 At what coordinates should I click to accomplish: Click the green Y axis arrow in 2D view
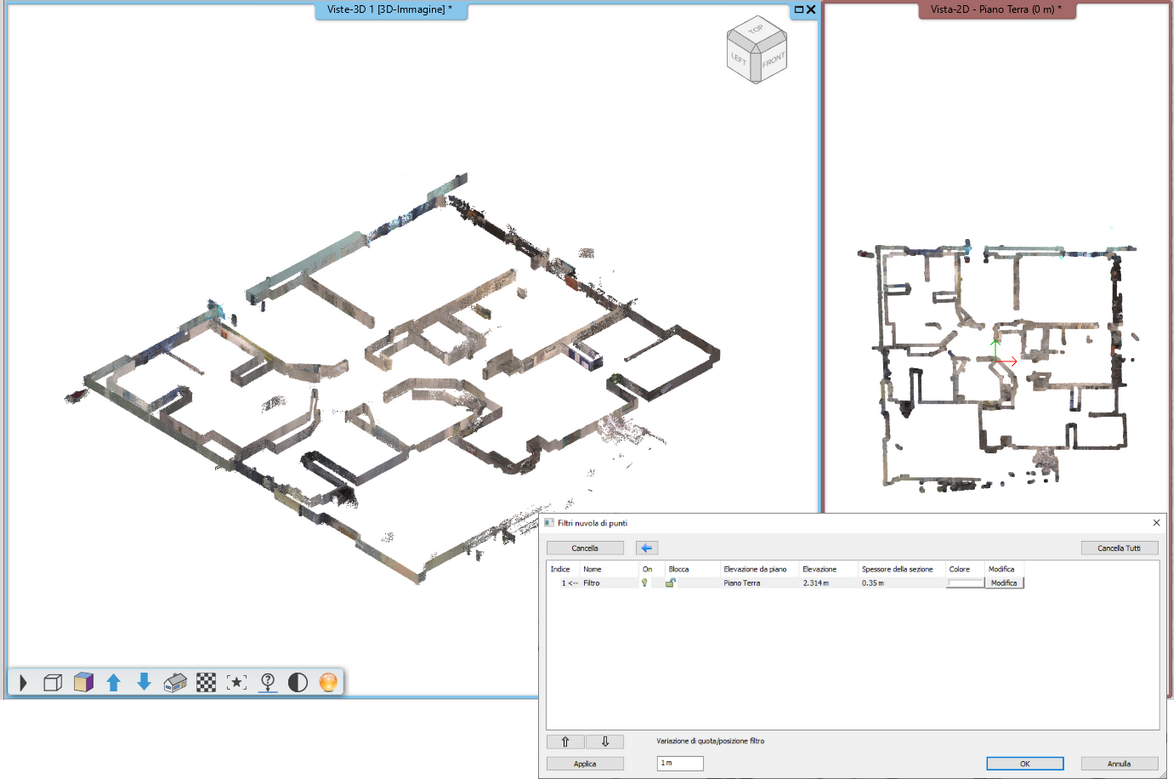pyautogui.click(x=995, y=350)
